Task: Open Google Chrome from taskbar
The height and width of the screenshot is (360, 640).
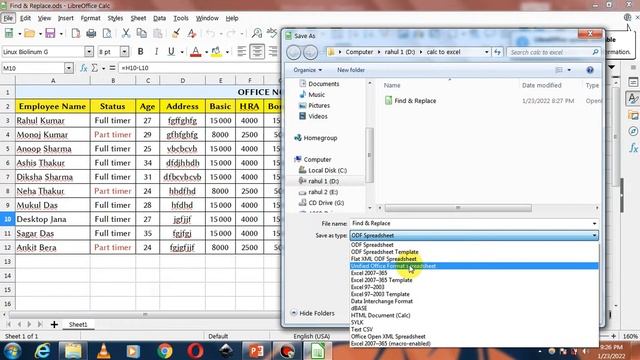Action: (165, 351)
